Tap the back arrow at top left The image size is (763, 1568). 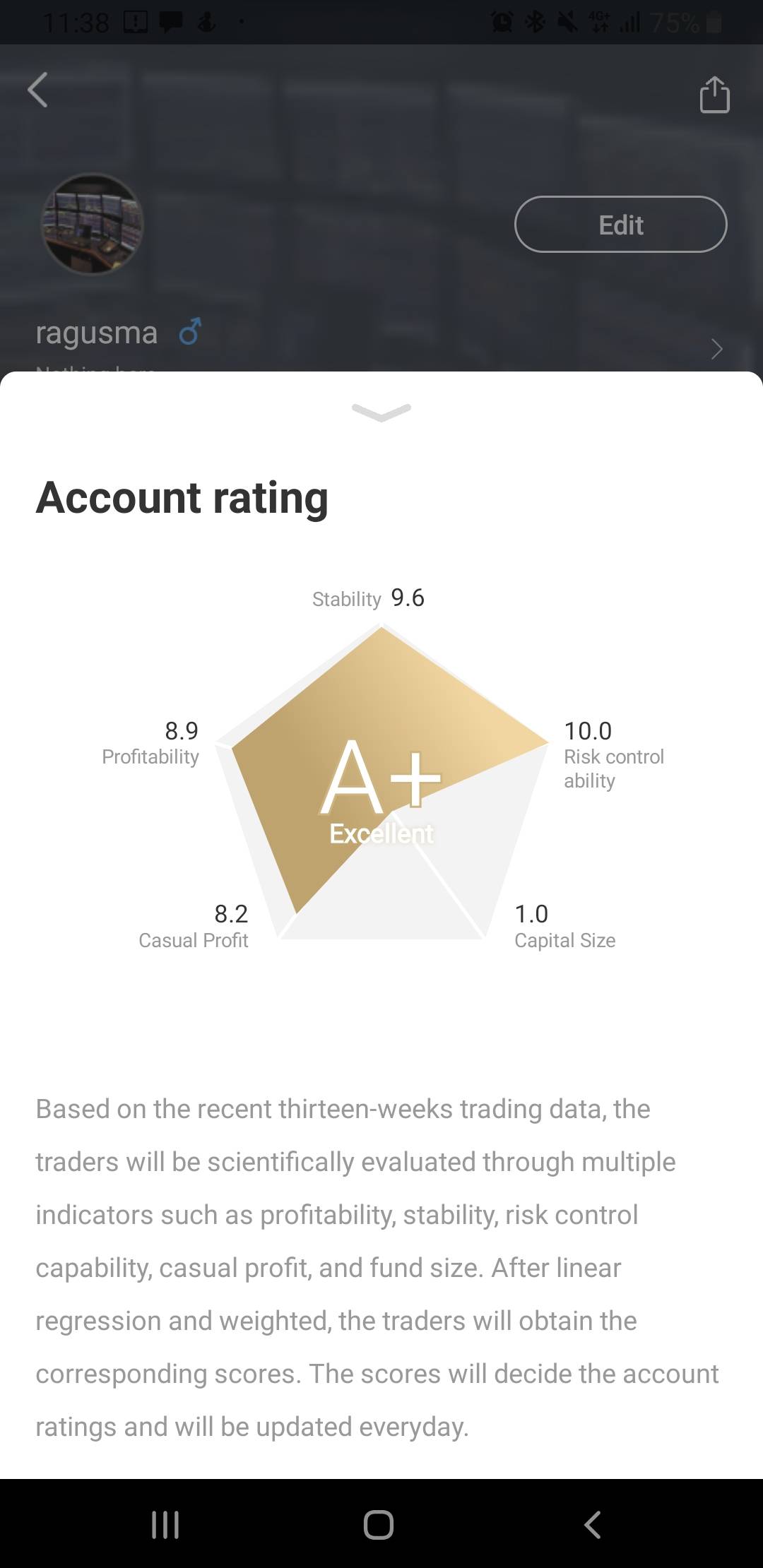coord(38,90)
